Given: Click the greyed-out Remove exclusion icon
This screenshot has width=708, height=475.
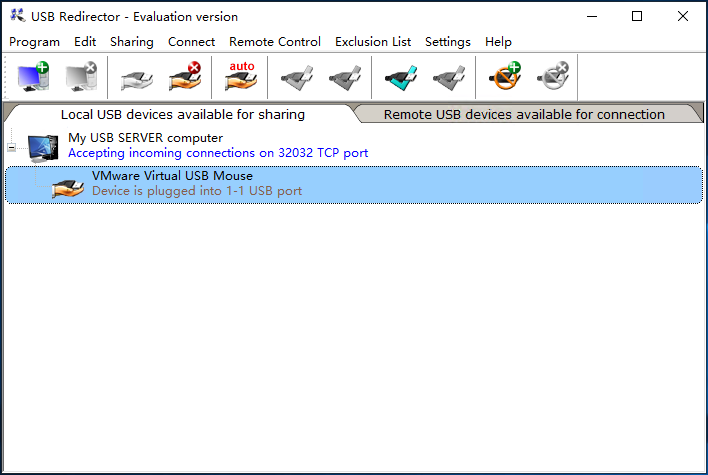Looking at the screenshot, I should point(553,76).
